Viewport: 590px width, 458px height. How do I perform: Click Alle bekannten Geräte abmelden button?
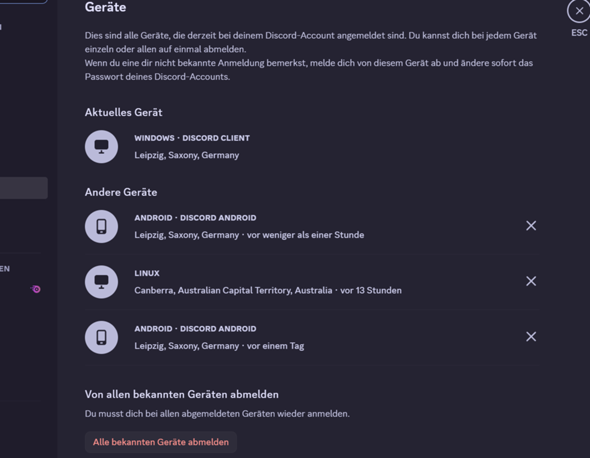coord(161,442)
